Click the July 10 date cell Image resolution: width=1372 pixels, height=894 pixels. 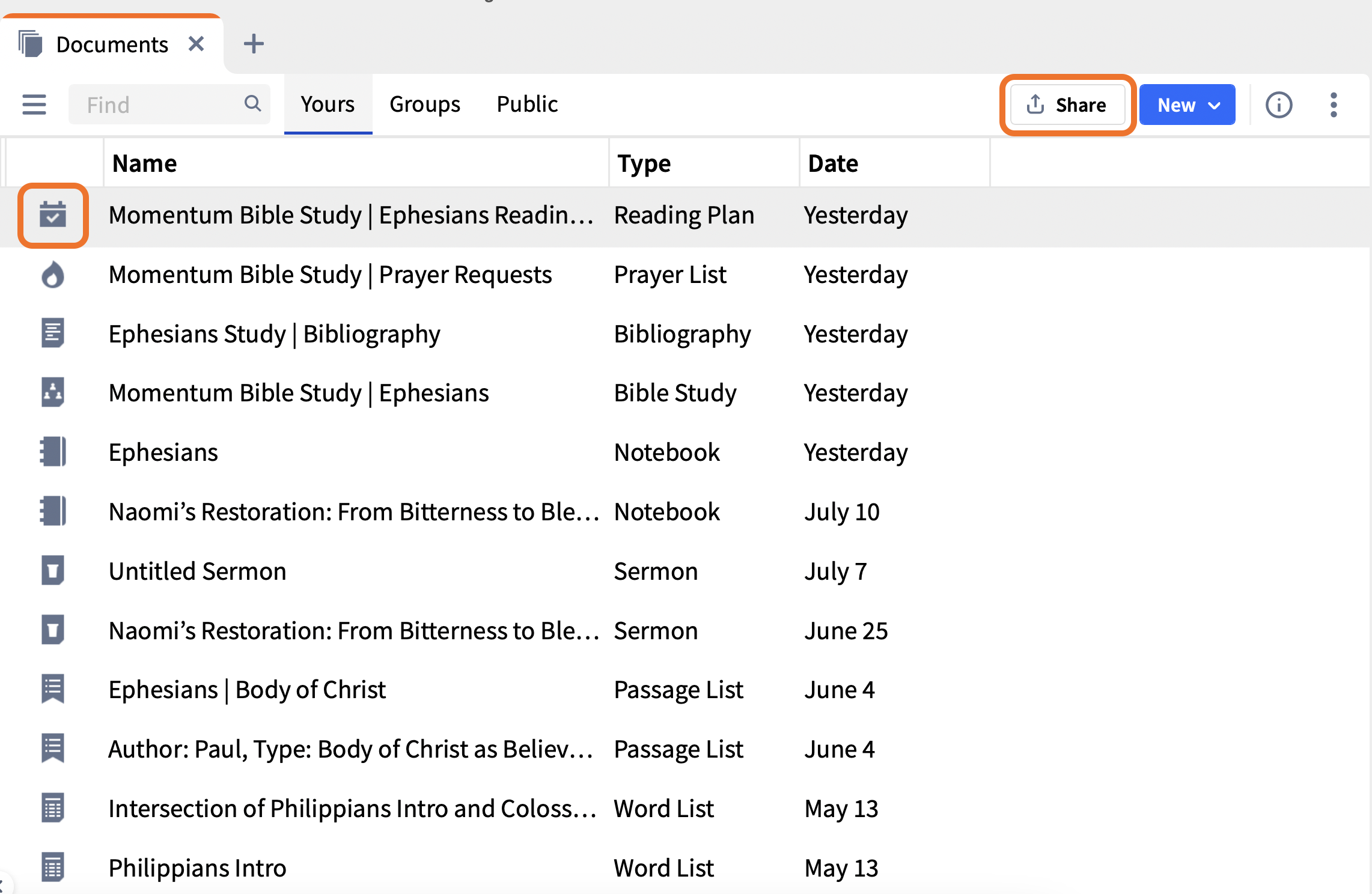coord(842,511)
